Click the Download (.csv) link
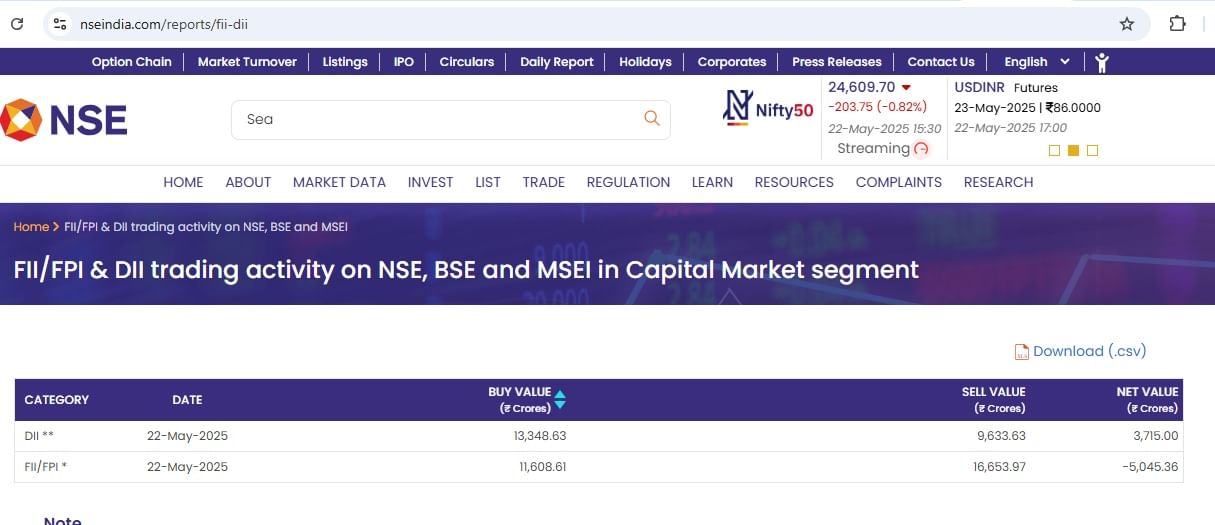 pyautogui.click(x=1089, y=351)
